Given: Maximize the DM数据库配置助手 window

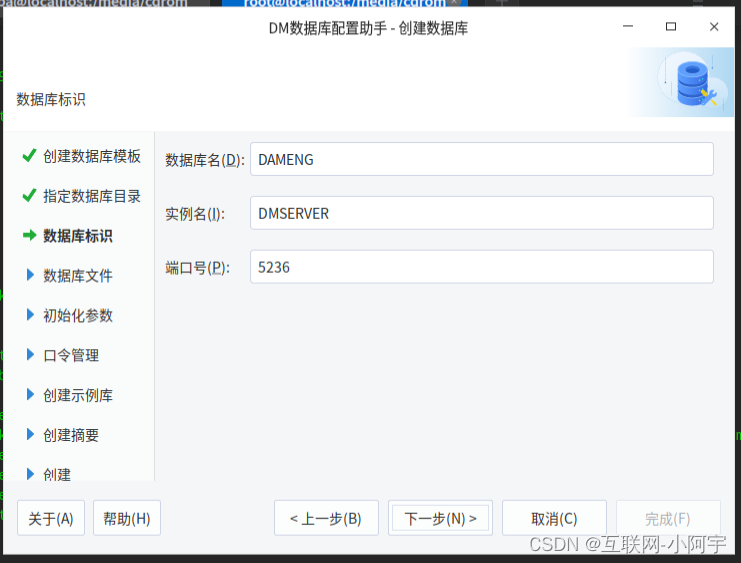Looking at the screenshot, I should click(x=671, y=26).
